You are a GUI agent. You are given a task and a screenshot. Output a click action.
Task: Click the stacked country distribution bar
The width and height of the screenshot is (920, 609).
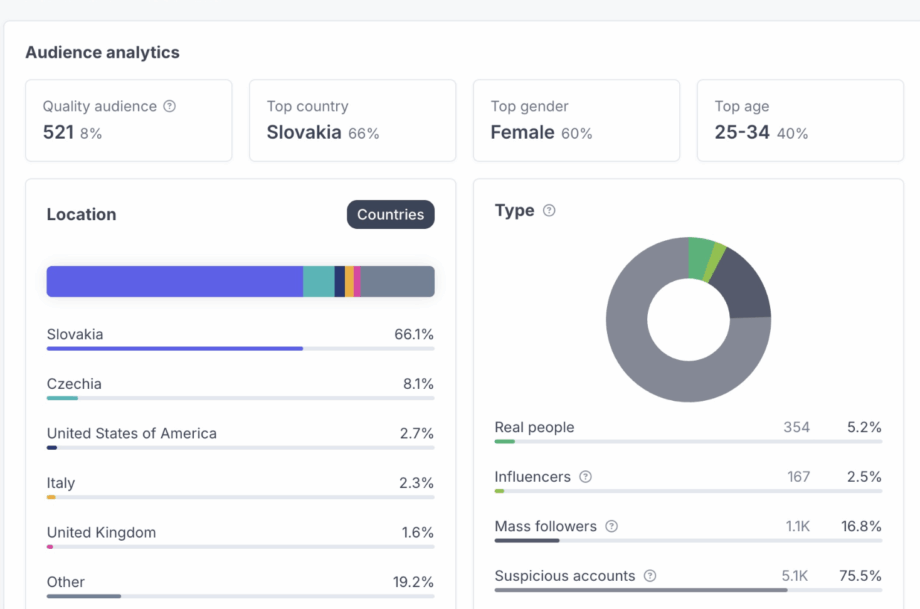point(240,281)
